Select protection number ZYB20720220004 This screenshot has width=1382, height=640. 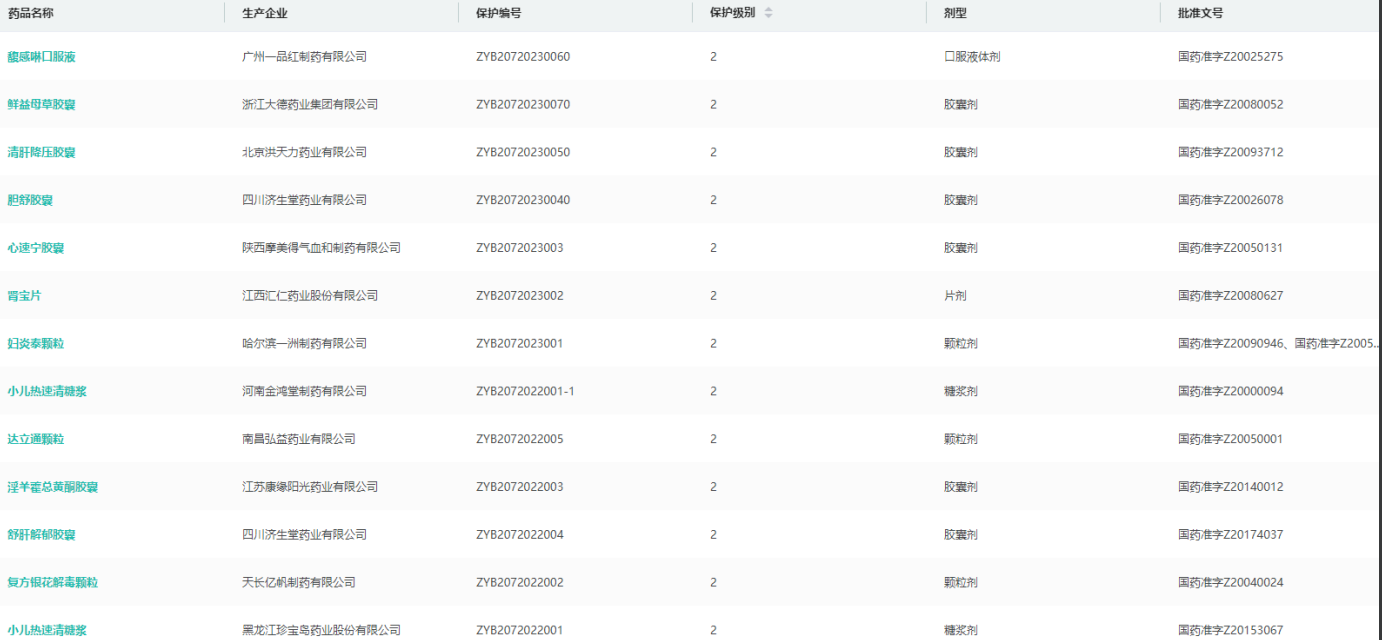pyautogui.click(x=520, y=535)
